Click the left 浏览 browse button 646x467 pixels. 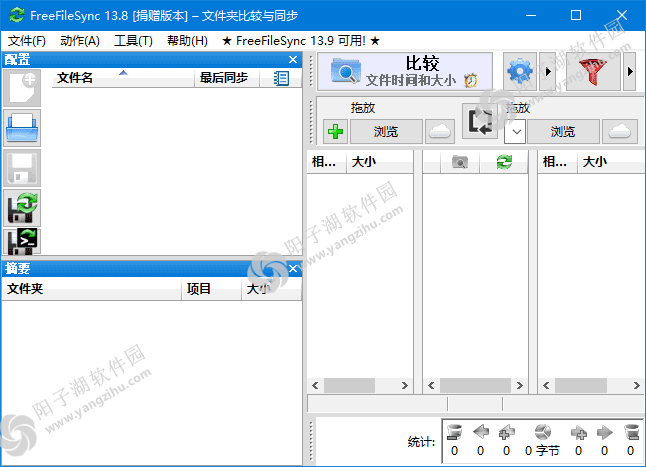[x=386, y=132]
